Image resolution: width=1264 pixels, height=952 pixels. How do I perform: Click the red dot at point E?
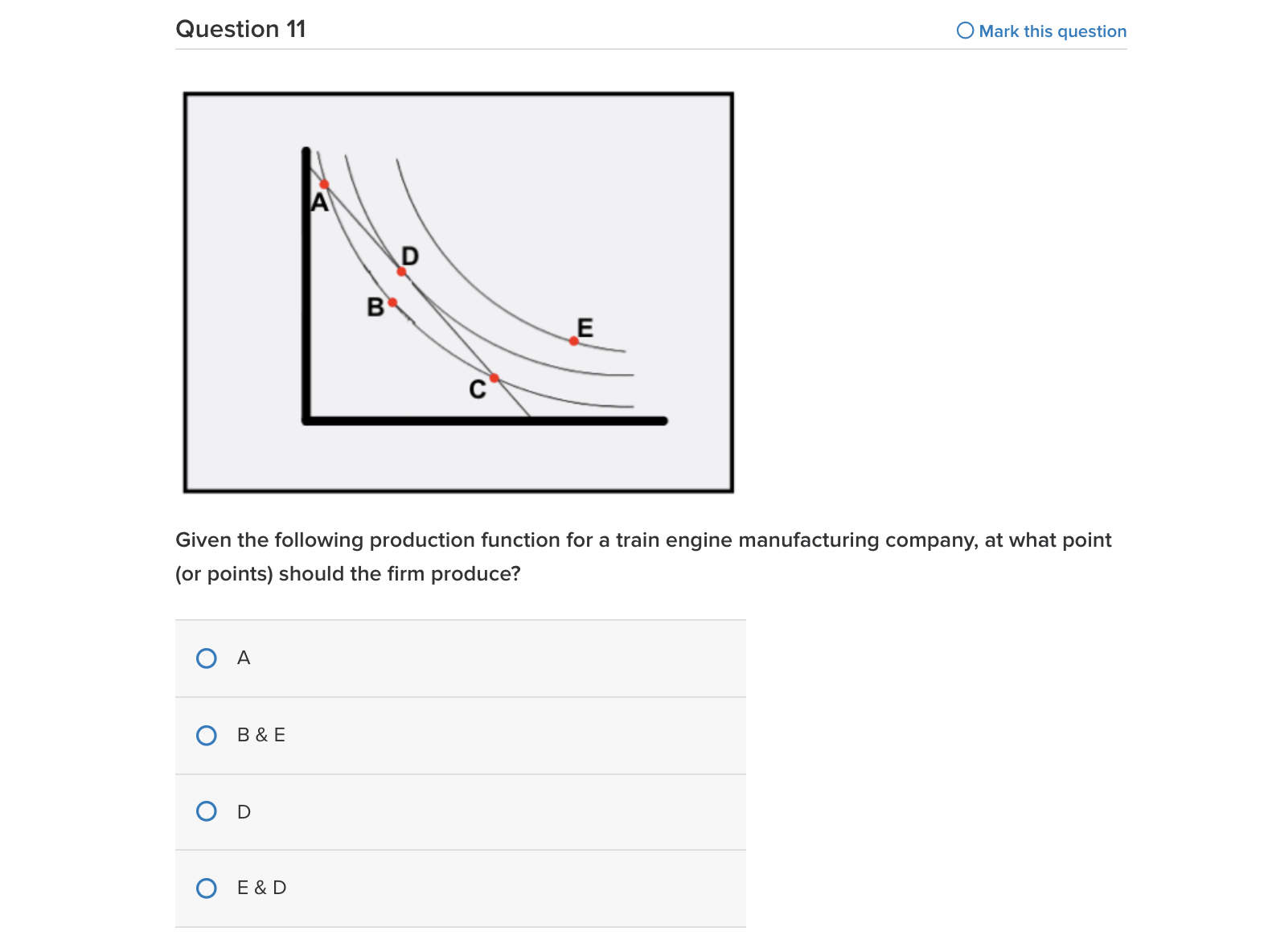pyautogui.click(x=572, y=342)
